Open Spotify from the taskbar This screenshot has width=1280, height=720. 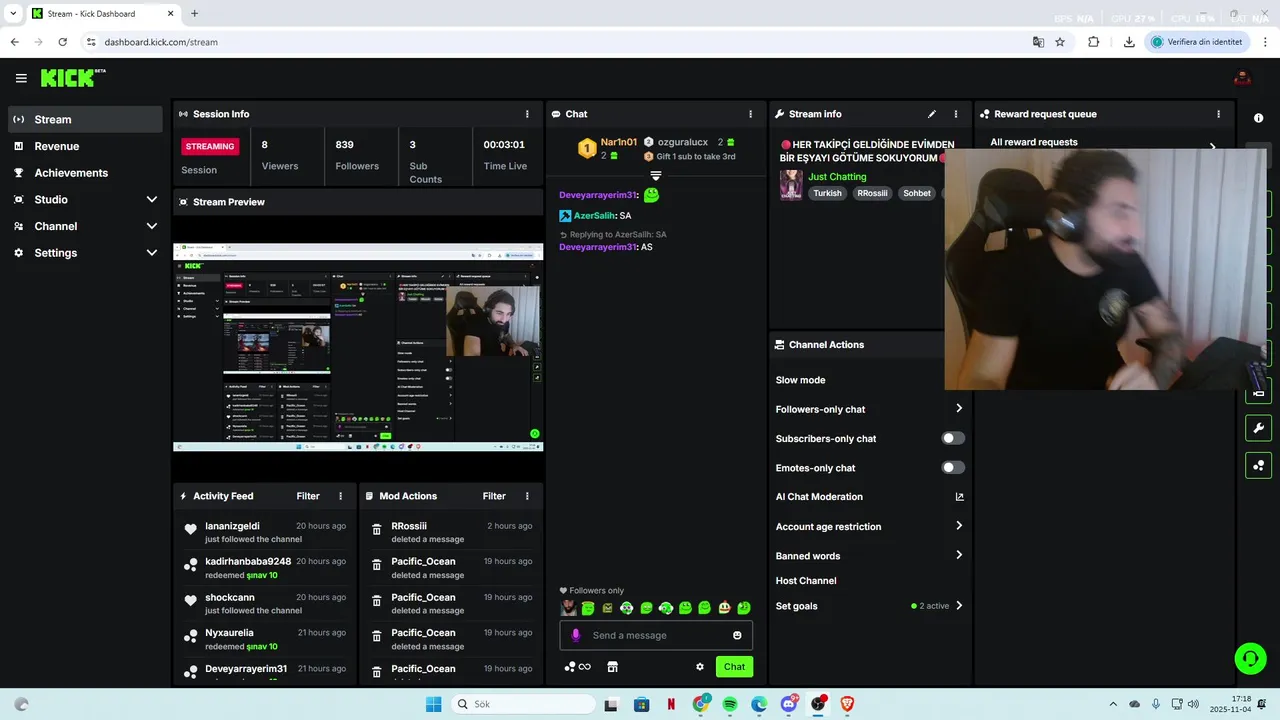coord(730,704)
